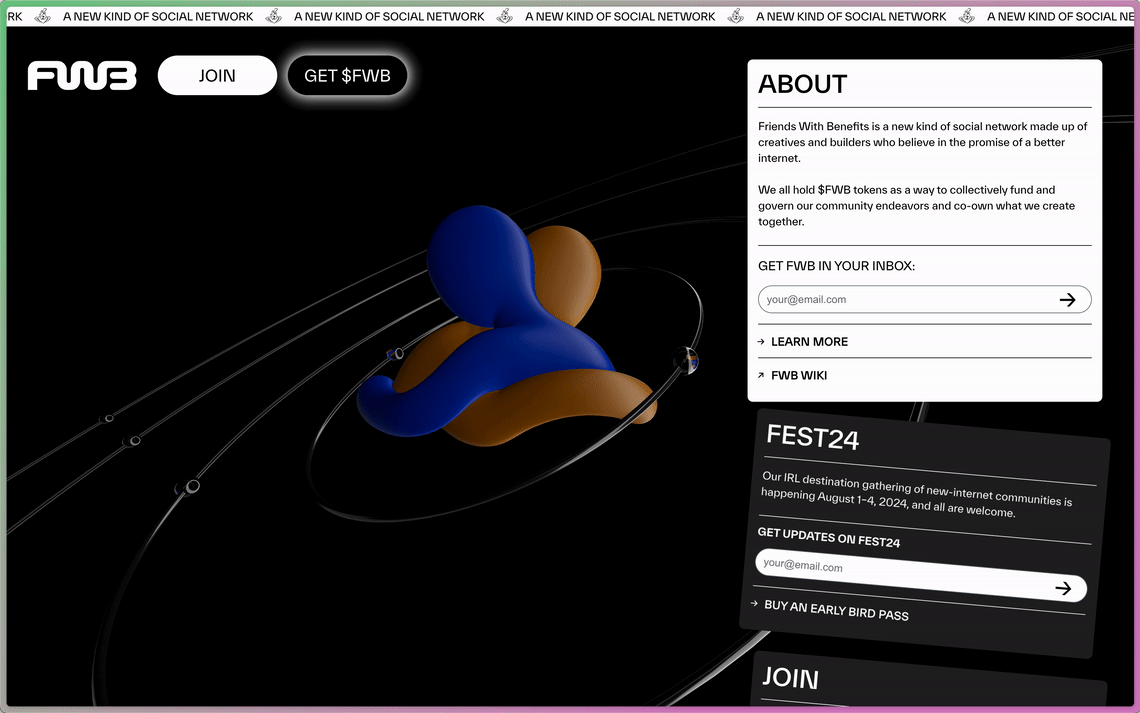
Task: Click the blue and orange 3D blob figure
Action: (507, 327)
